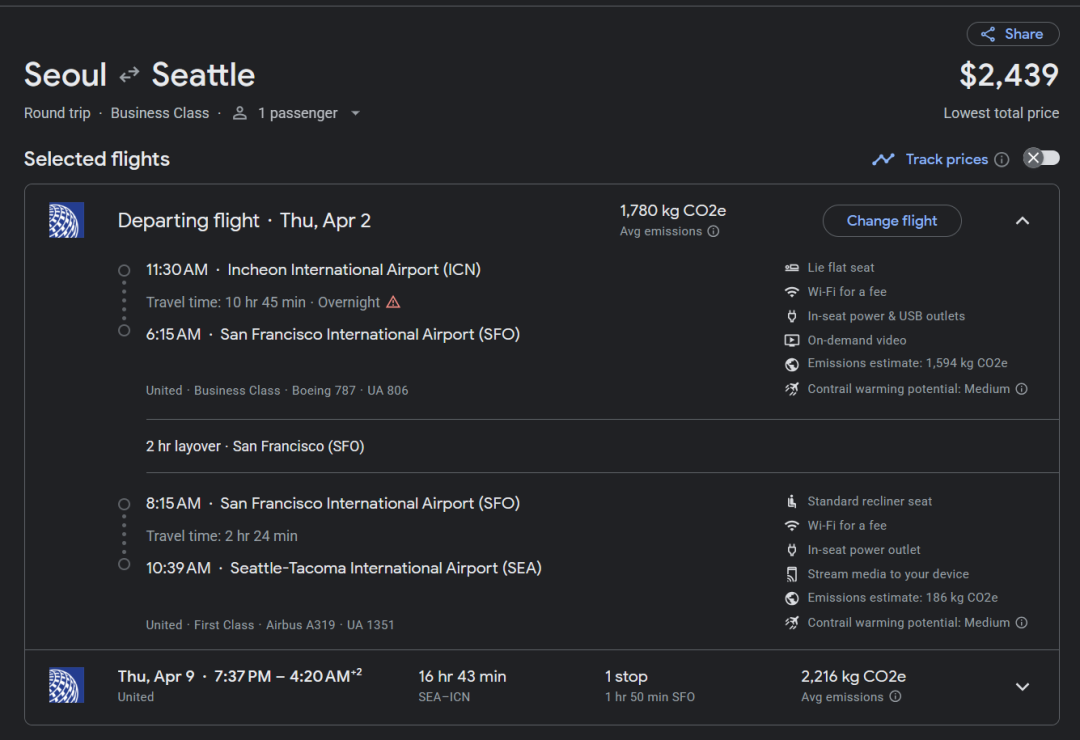Click United airline logo on departing flight
The width and height of the screenshot is (1080, 740).
pyautogui.click(x=66, y=220)
